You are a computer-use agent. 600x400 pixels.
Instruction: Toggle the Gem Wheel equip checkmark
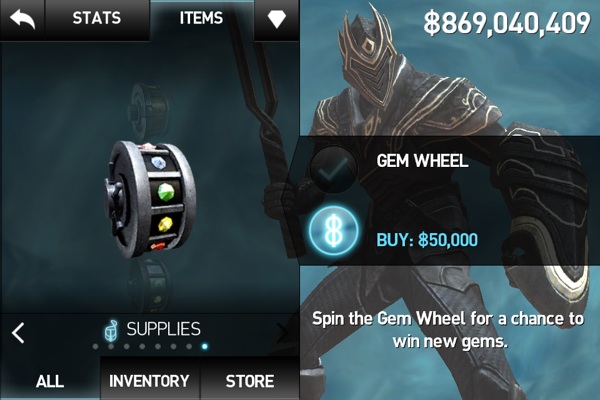coord(334,169)
